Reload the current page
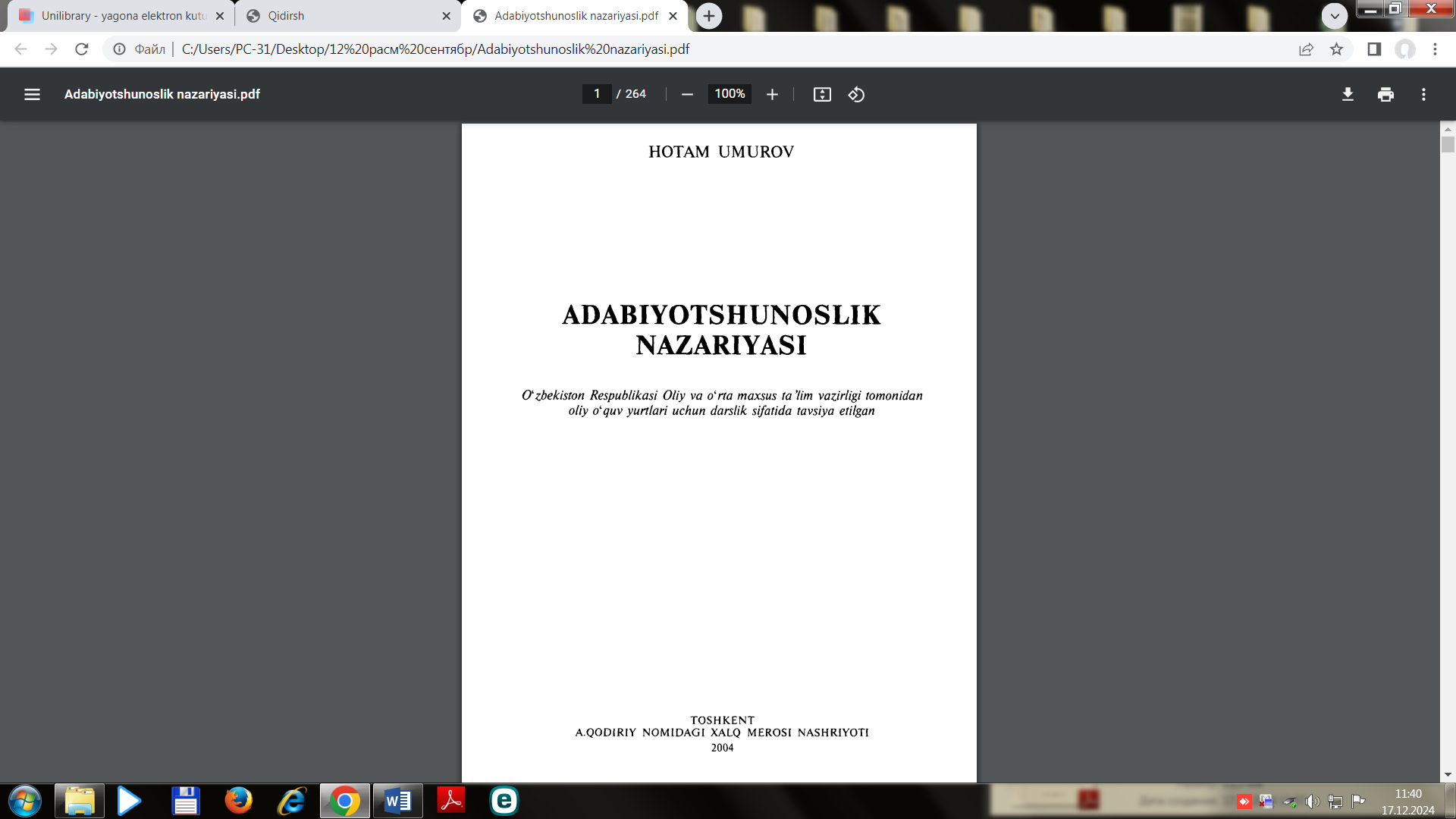This screenshot has width=1456, height=819. pos(81,49)
